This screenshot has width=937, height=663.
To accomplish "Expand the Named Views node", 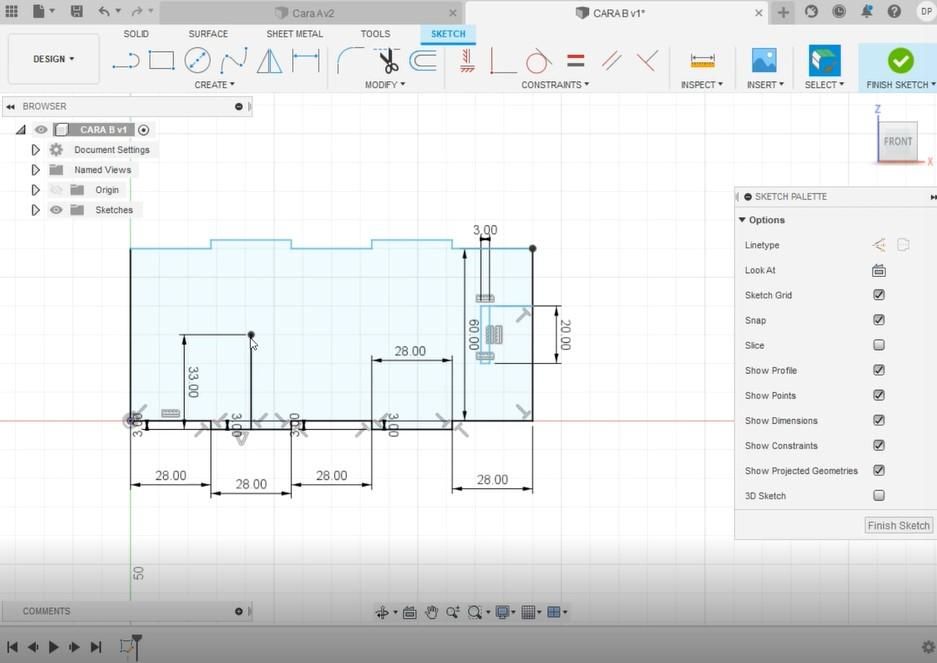I will [35, 170].
